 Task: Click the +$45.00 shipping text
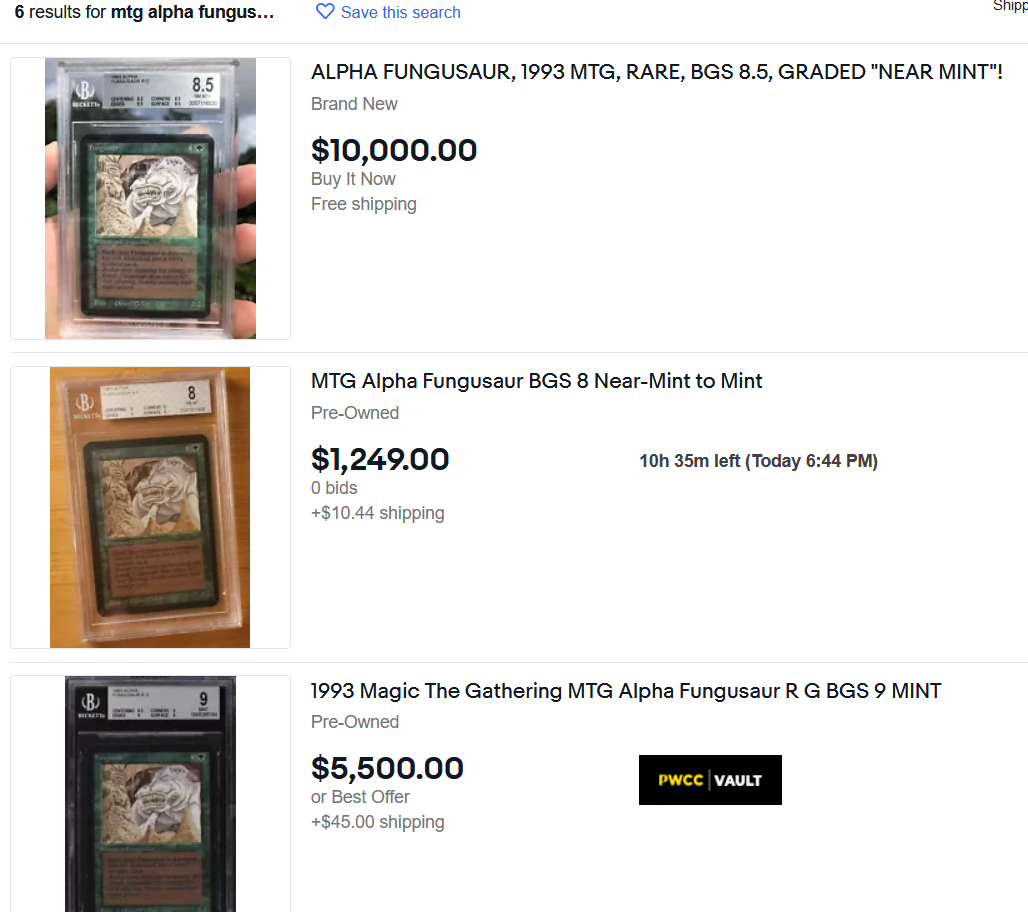(378, 822)
